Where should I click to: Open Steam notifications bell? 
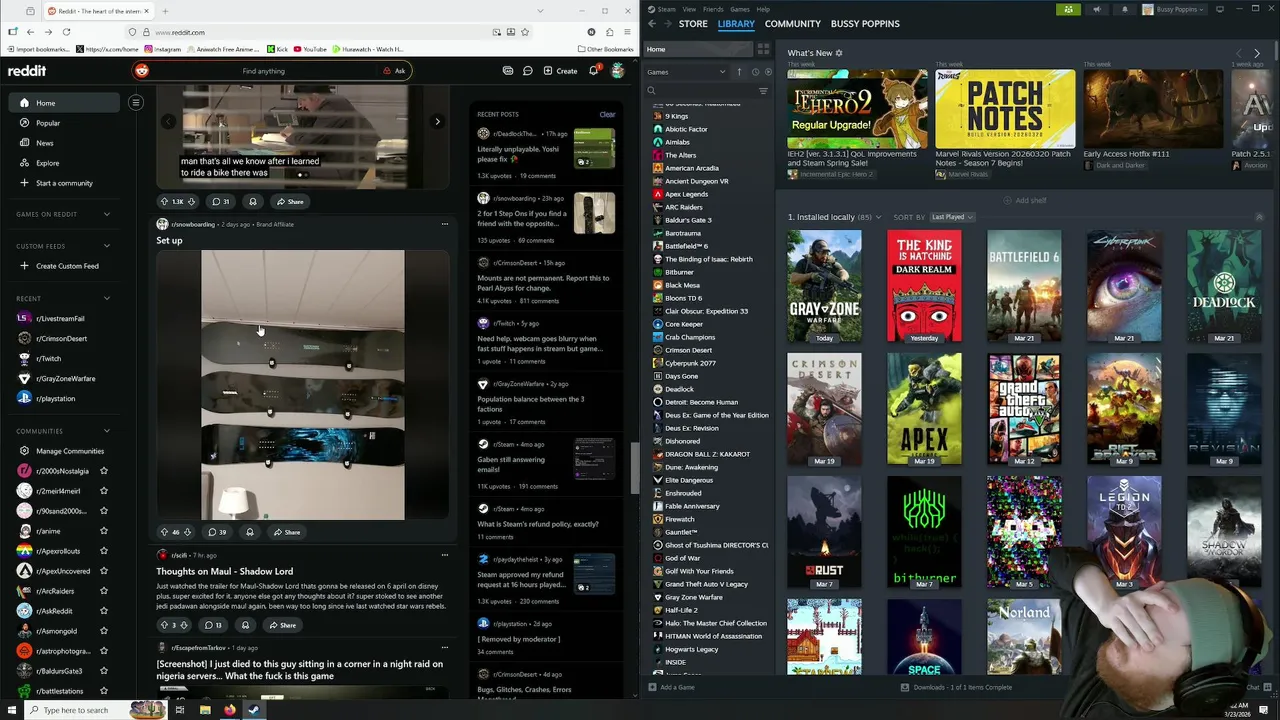coord(1124,9)
